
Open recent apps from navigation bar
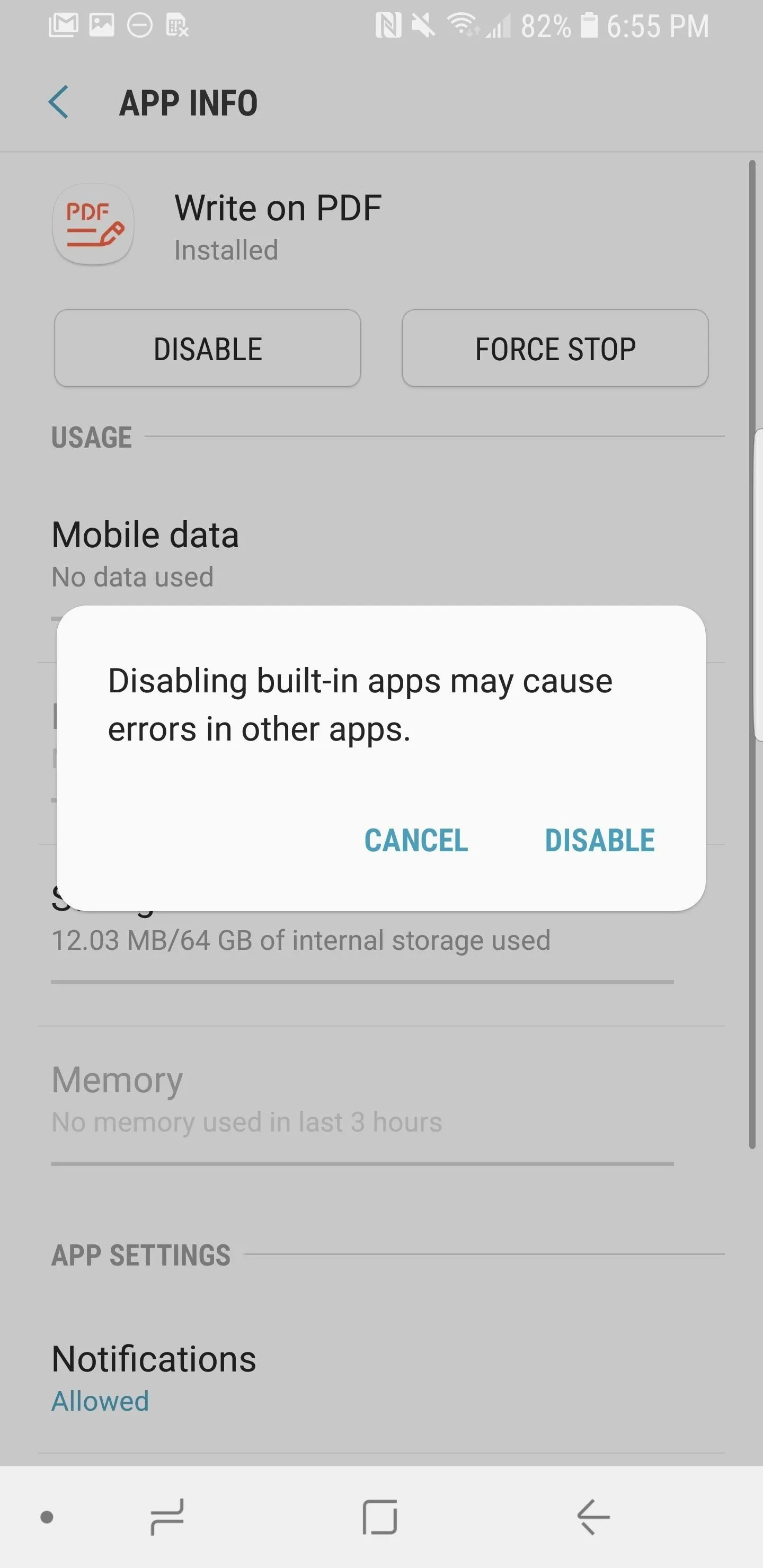tap(167, 1517)
